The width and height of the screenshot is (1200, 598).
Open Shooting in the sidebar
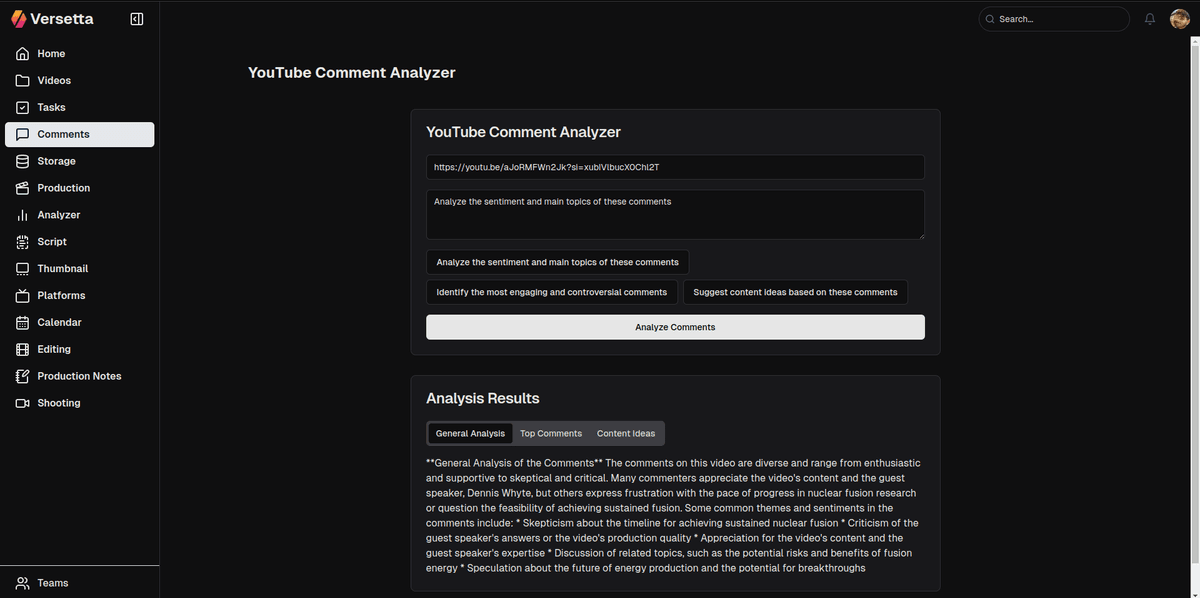(x=79, y=404)
